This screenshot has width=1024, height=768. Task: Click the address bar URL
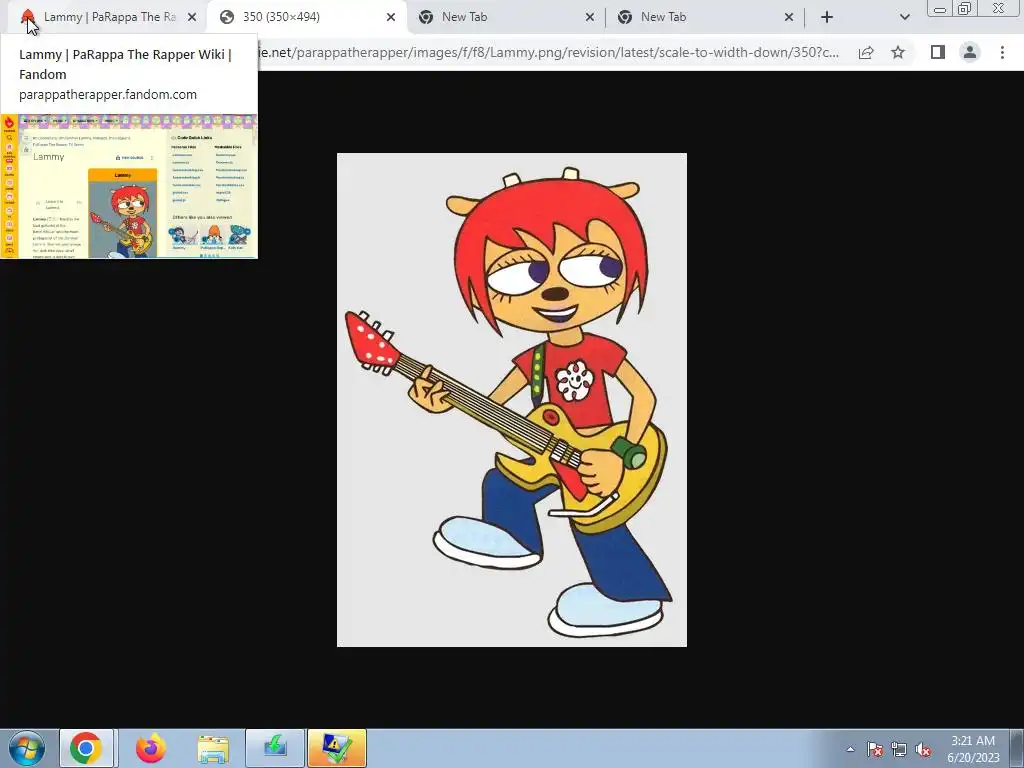[x=549, y=52]
